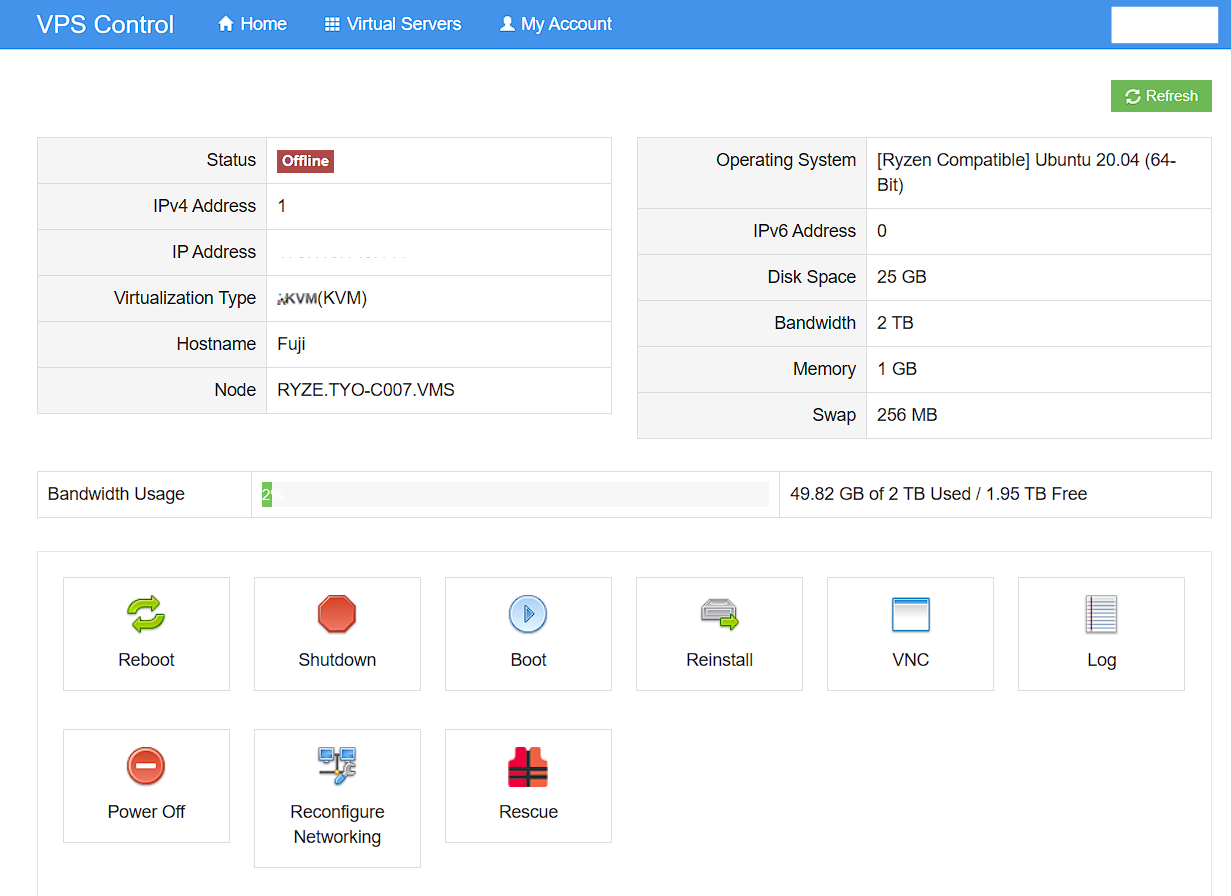Click the hostname value Fuji
The image size is (1231, 896).
pyautogui.click(x=291, y=344)
